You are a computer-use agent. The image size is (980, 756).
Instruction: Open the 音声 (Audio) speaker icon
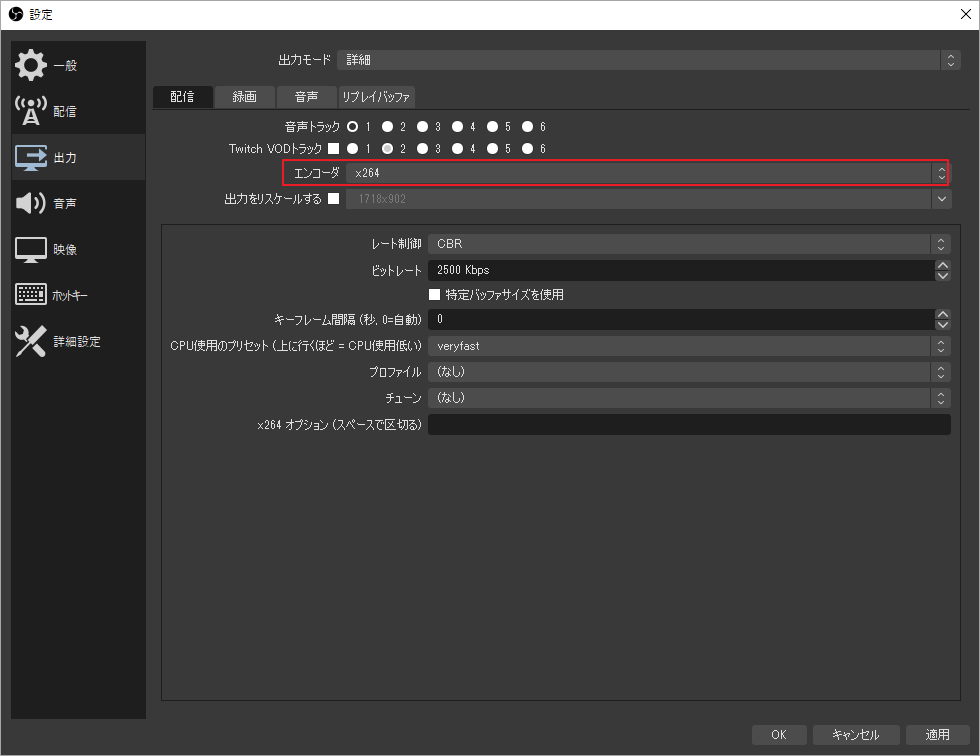click(31, 203)
